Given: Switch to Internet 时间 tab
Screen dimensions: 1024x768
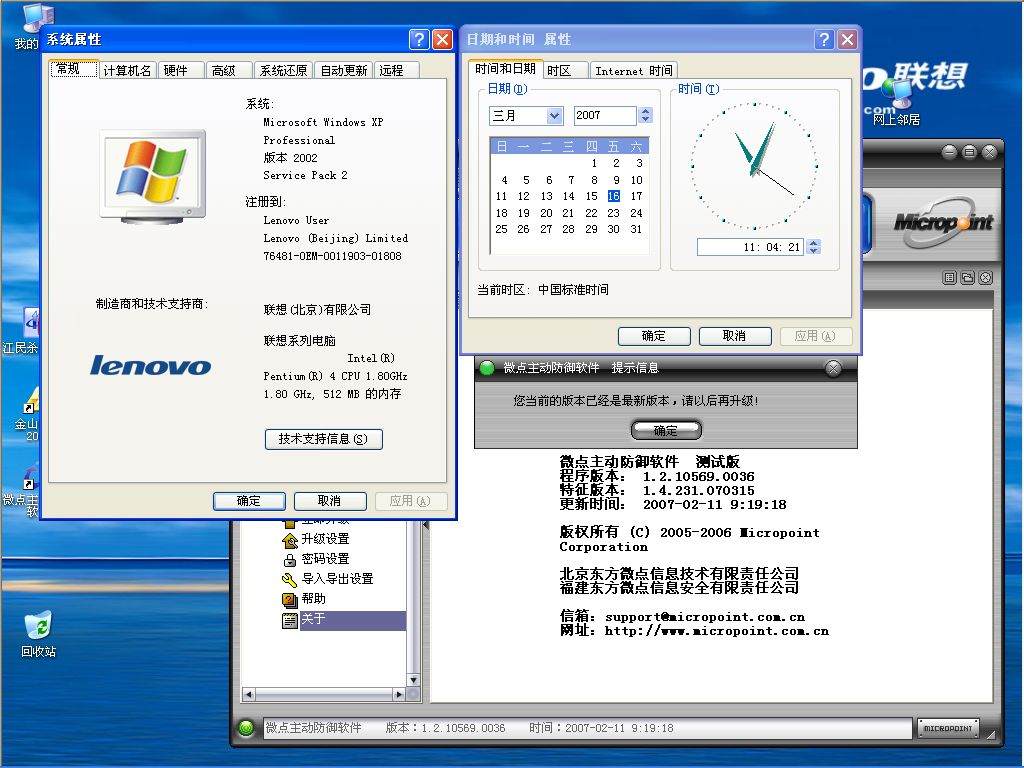Looking at the screenshot, I should [633, 71].
